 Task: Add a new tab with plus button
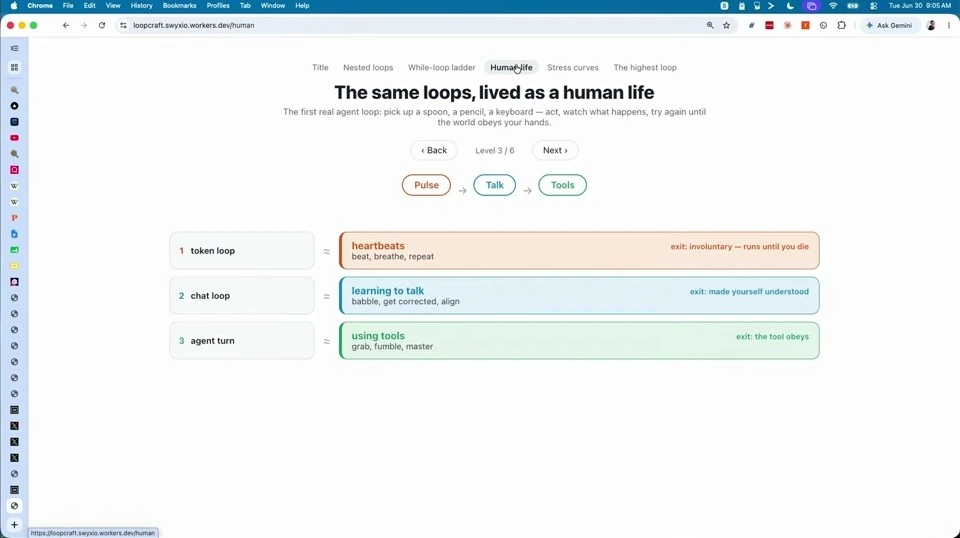pos(14,525)
